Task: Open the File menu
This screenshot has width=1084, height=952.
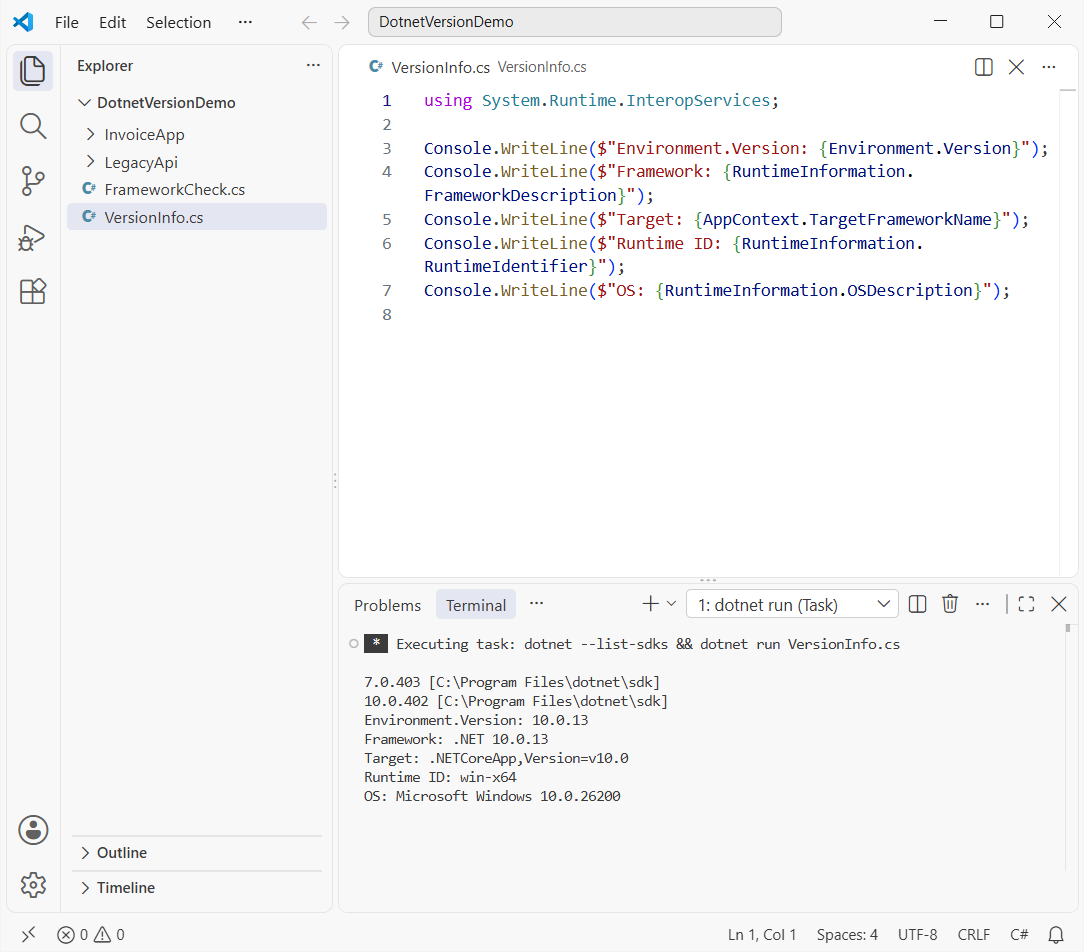Action: [66, 22]
